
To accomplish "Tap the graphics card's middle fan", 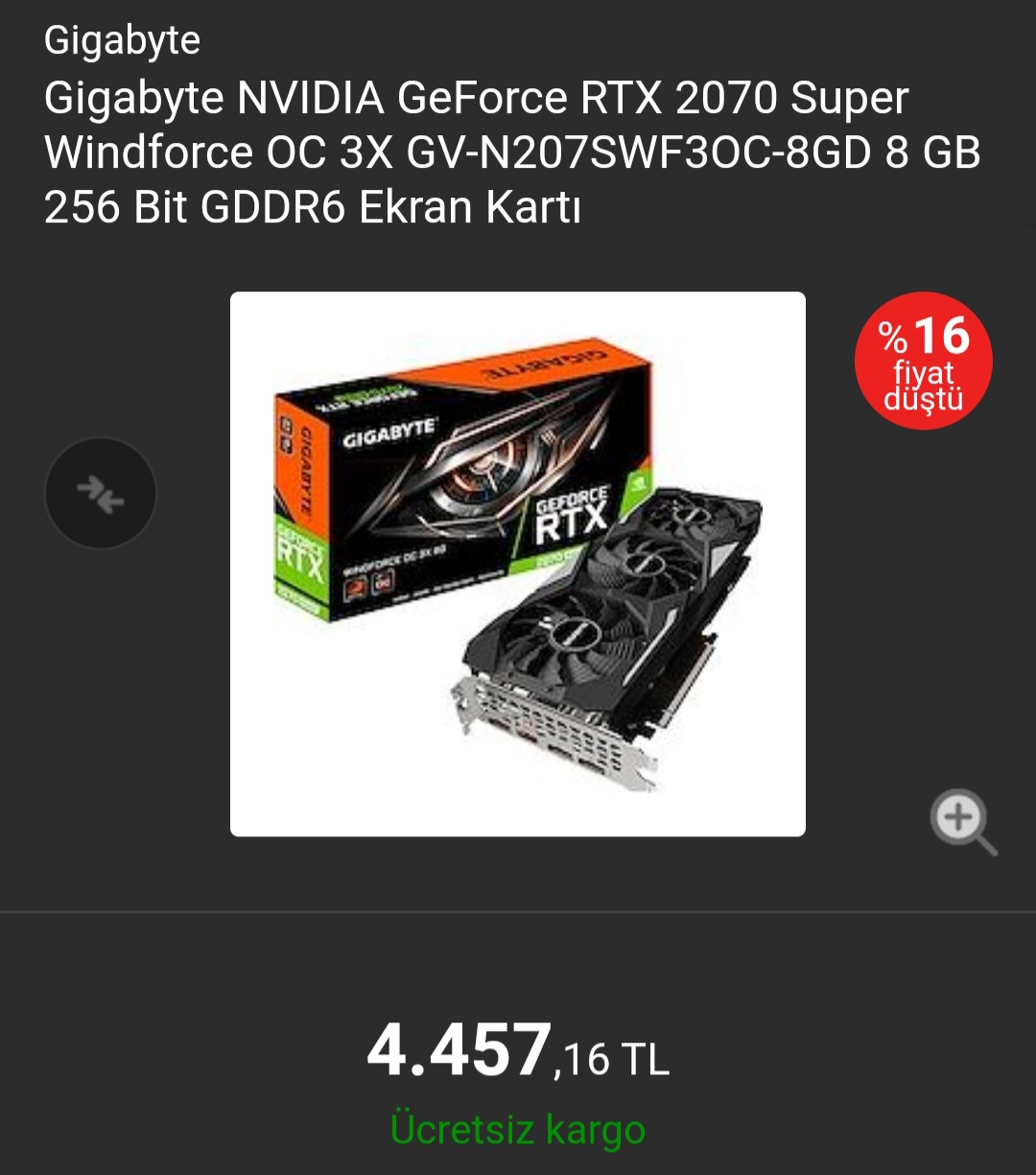I will click(x=624, y=566).
